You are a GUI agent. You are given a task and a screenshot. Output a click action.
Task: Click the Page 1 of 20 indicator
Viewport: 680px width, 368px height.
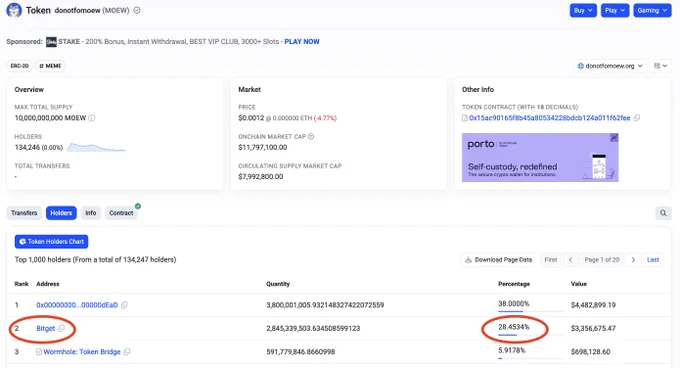[x=602, y=260]
